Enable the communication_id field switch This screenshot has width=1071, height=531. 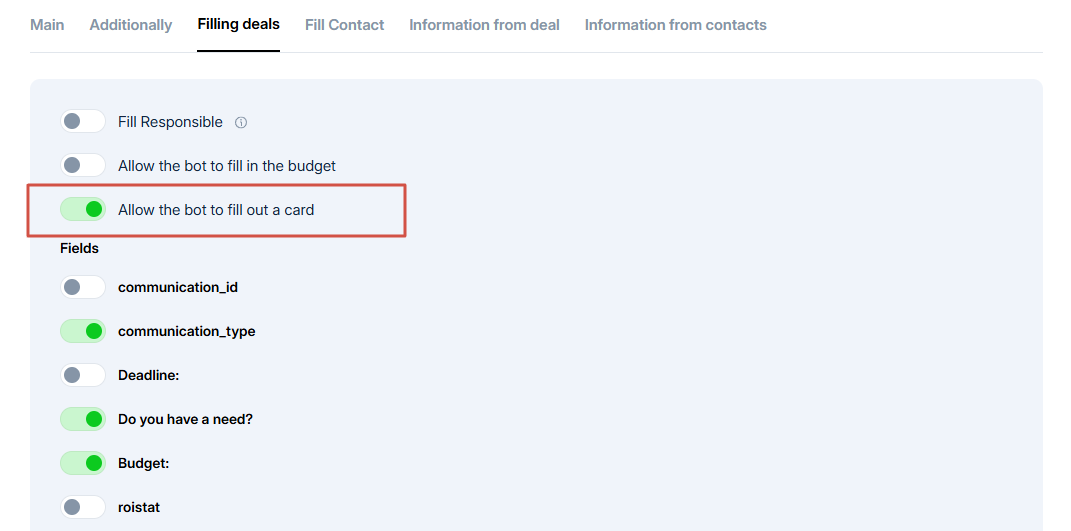(x=83, y=287)
